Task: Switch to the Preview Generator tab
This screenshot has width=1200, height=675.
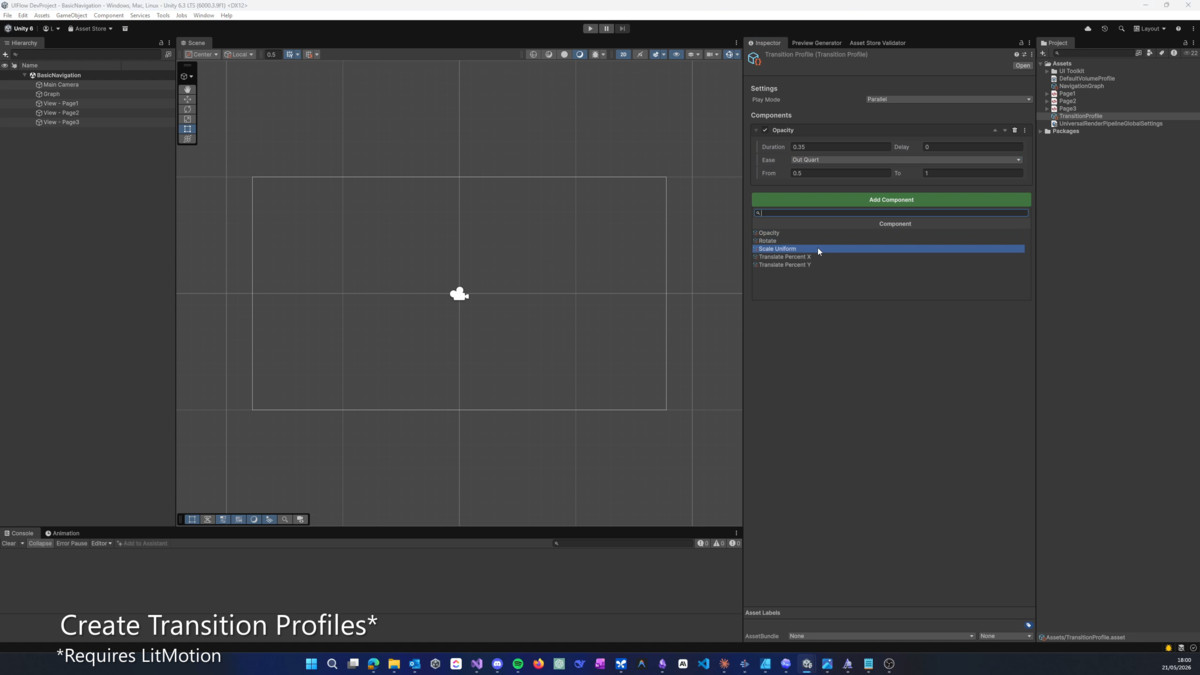Action: click(816, 43)
